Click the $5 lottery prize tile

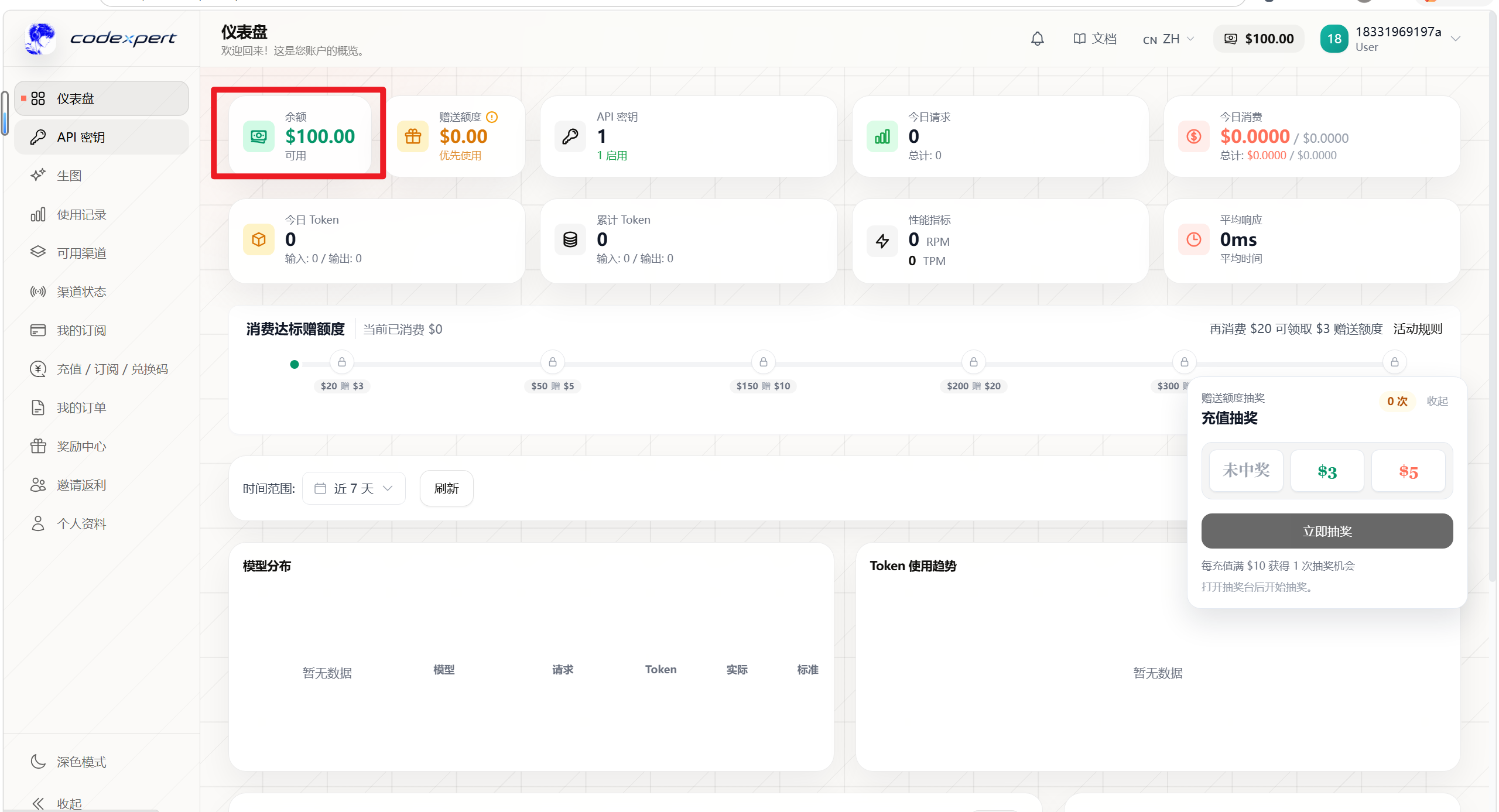pos(1408,471)
